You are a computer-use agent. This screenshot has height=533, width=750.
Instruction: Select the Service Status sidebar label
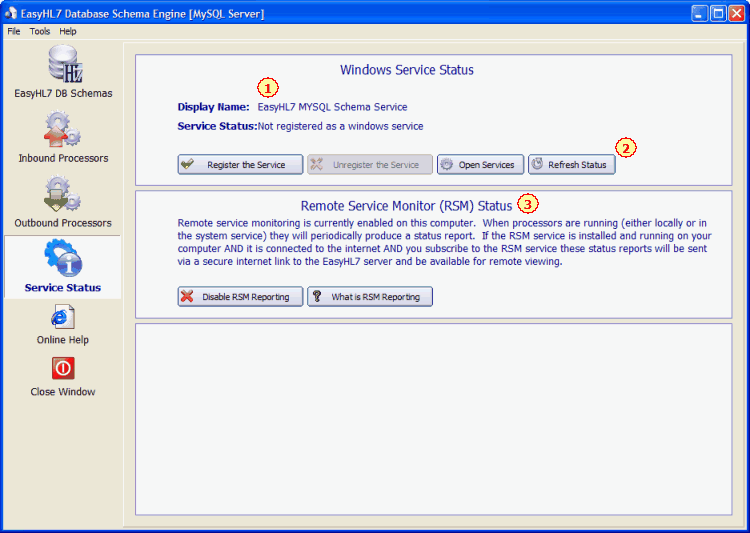pyautogui.click(x=63, y=288)
